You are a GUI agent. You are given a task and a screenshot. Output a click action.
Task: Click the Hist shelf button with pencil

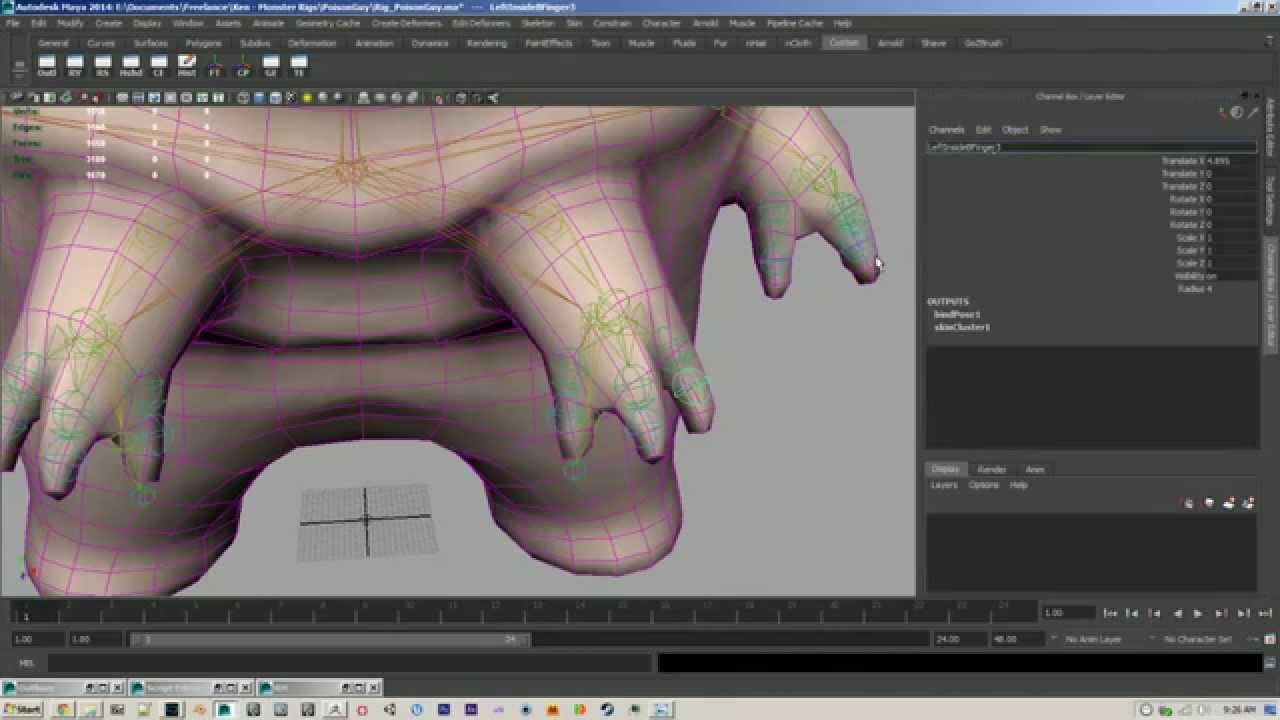coord(186,66)
